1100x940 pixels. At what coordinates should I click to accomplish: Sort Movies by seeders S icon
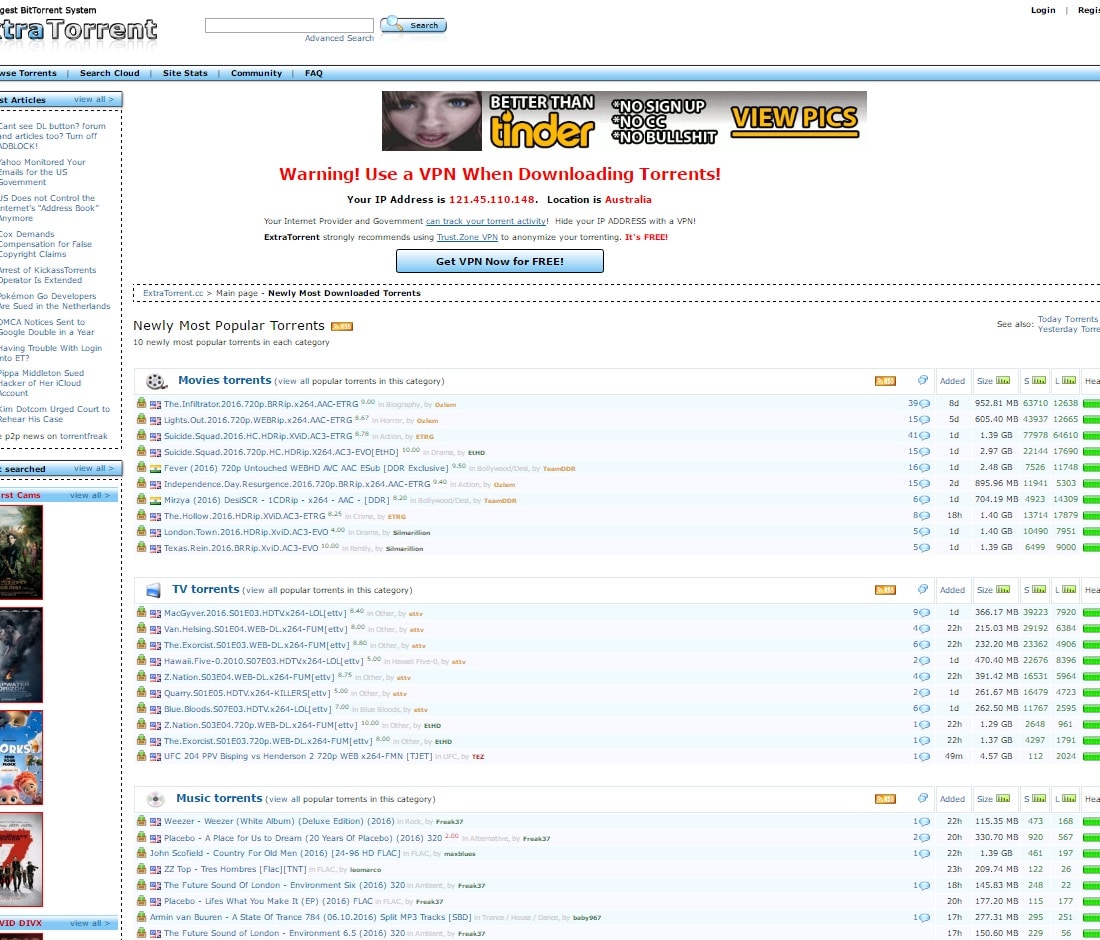[1039, 380]
